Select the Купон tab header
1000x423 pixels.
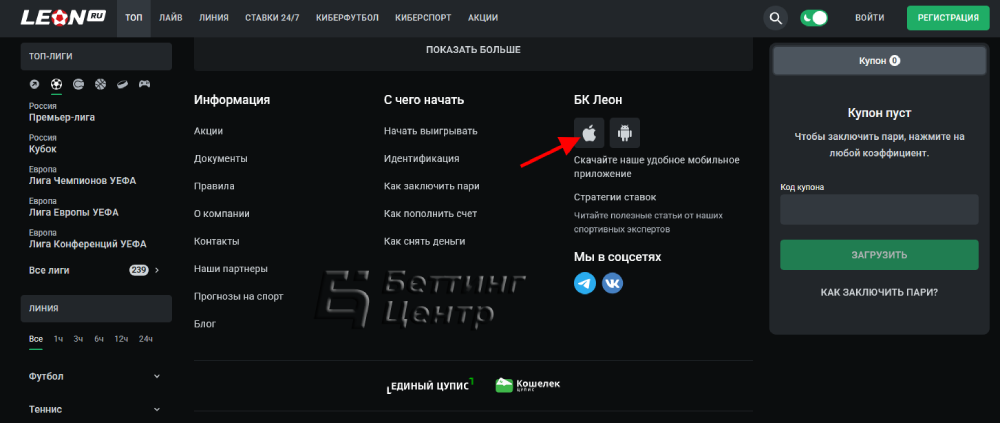[x=879, y=61]
